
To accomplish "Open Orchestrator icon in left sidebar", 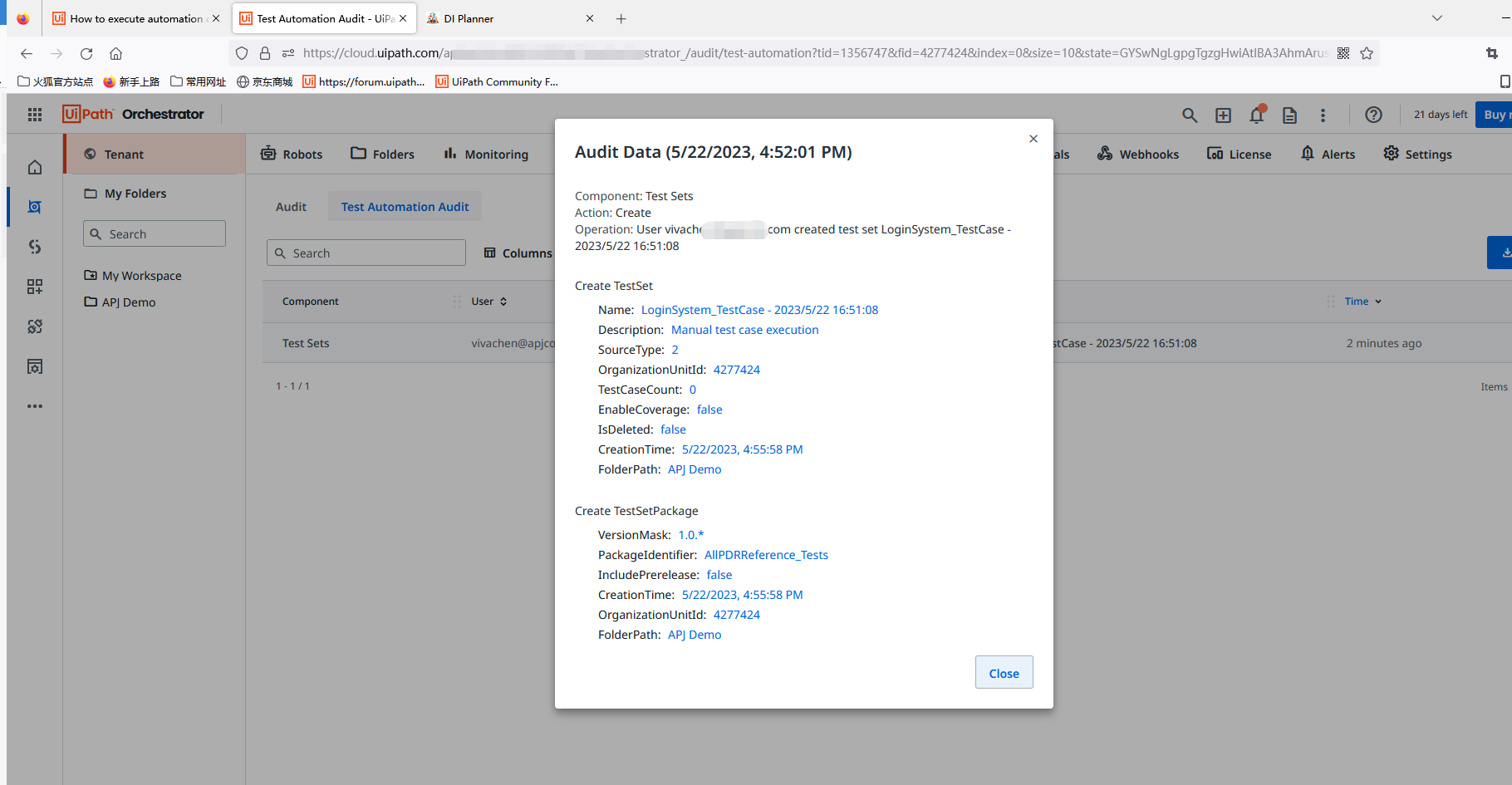I will pos(35,207).
